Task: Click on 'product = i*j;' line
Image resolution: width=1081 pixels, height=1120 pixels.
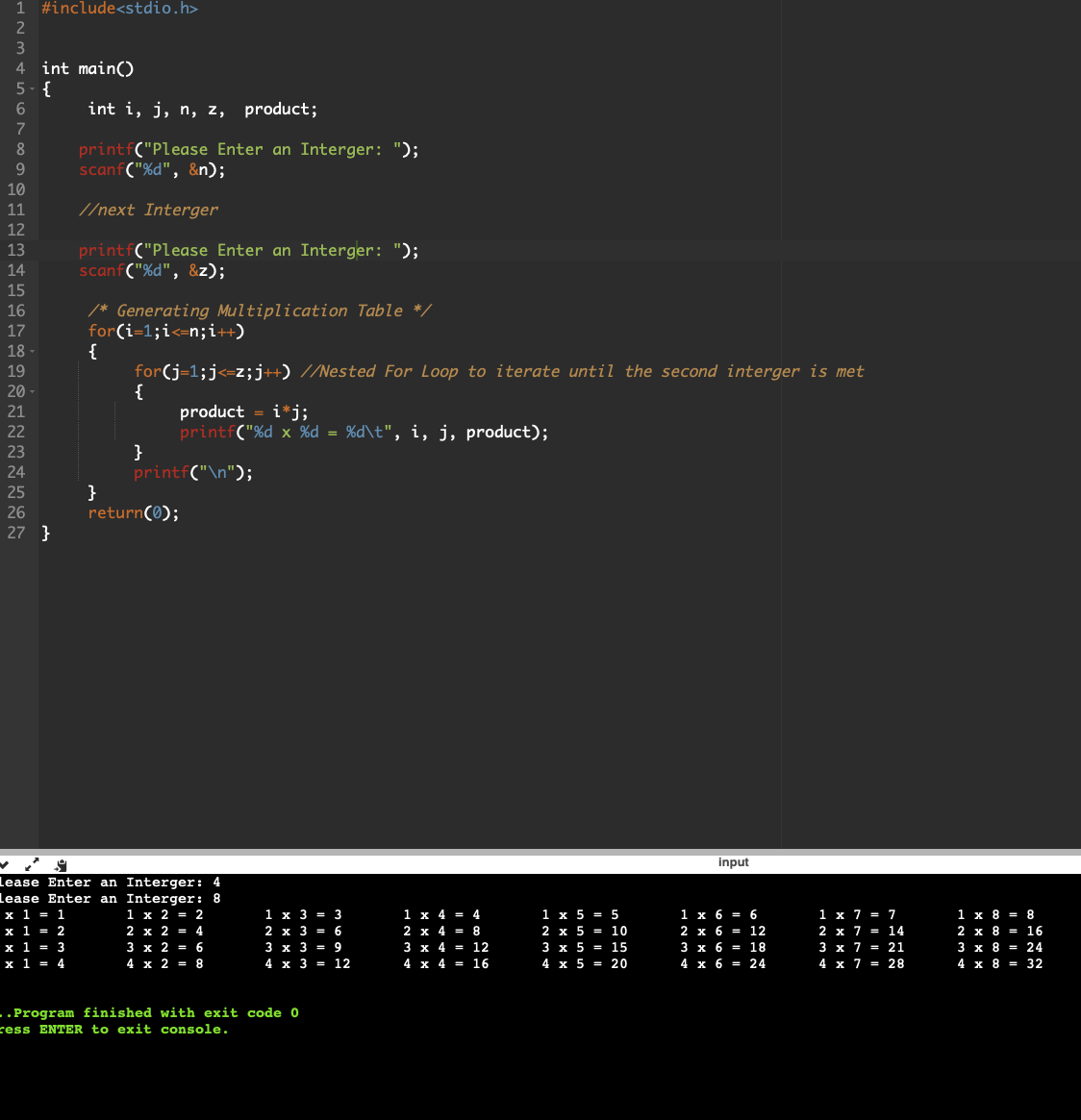Action: click(243, 412)
